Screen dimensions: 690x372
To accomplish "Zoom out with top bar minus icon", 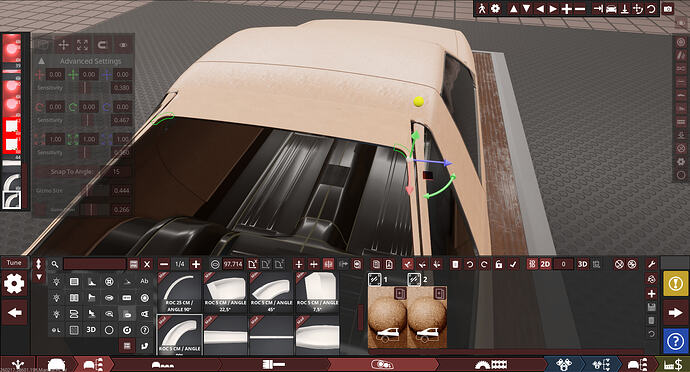I will point(580,9).
